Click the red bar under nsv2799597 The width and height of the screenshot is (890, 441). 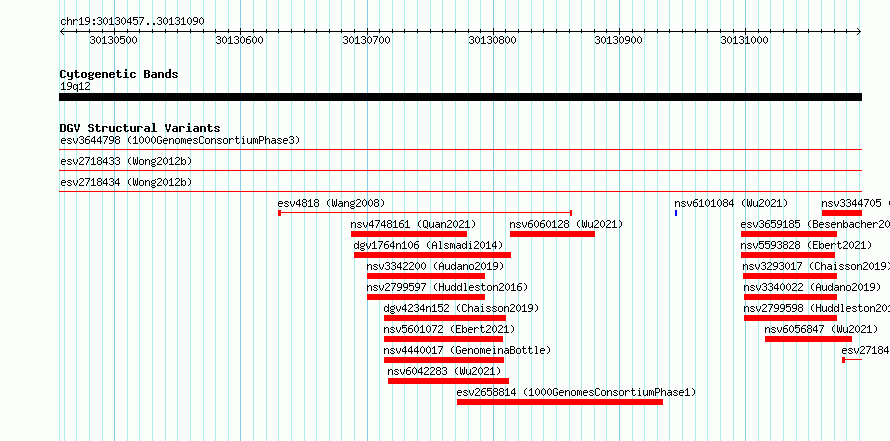426,297
